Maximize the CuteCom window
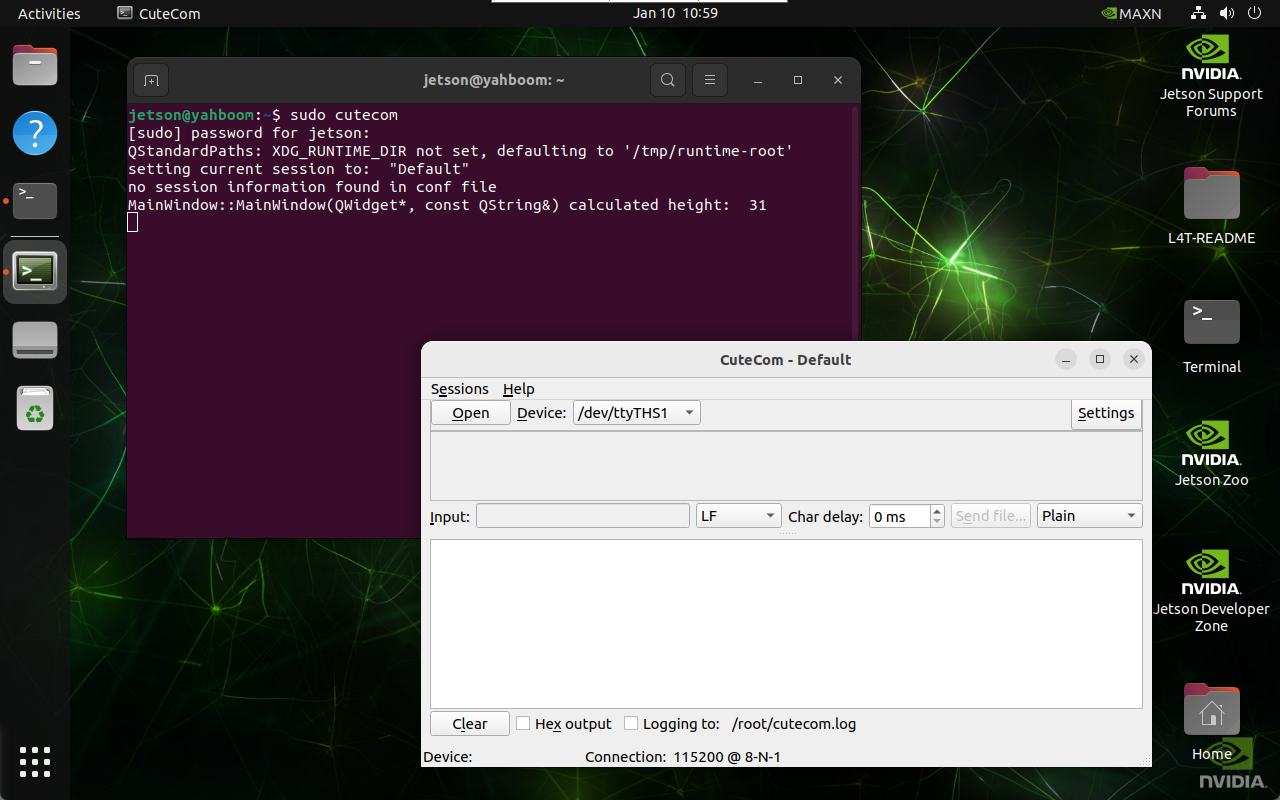The width and height of the screenshot is (1280, 800). tap(1100, 360)
